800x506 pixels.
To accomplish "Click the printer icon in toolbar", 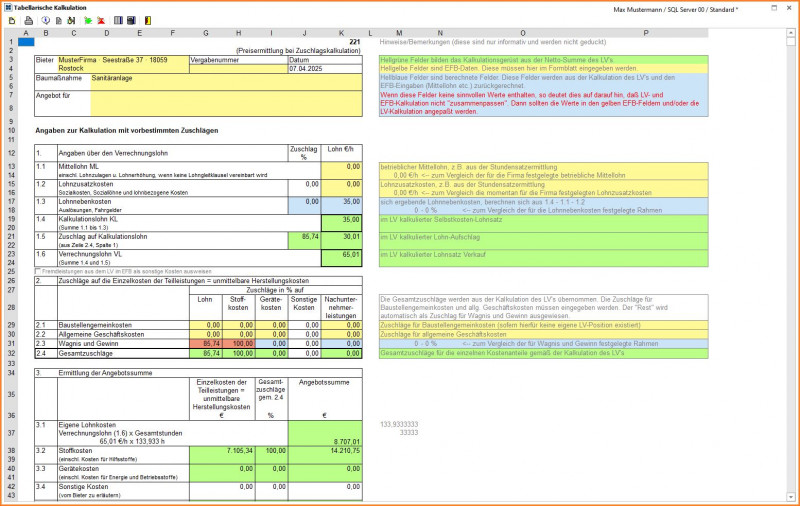I will (29, 20).
